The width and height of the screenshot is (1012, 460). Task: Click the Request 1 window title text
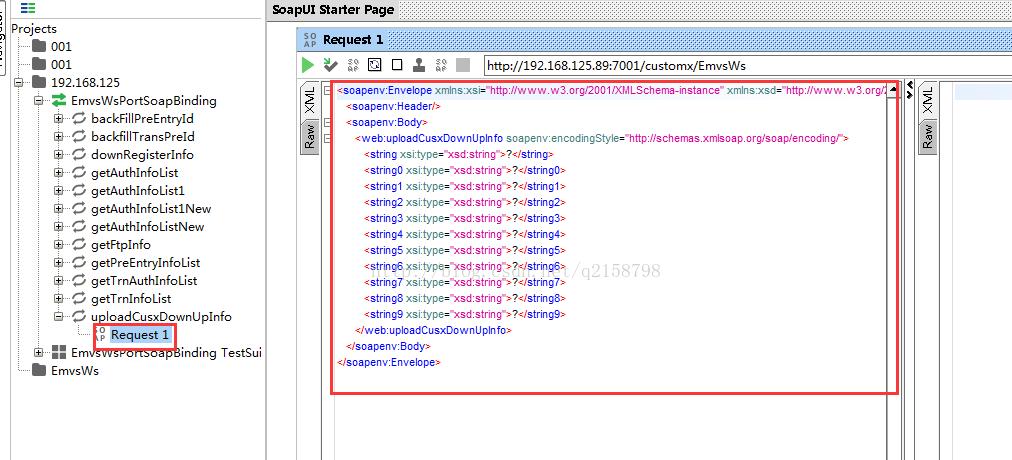click(353, 39)
